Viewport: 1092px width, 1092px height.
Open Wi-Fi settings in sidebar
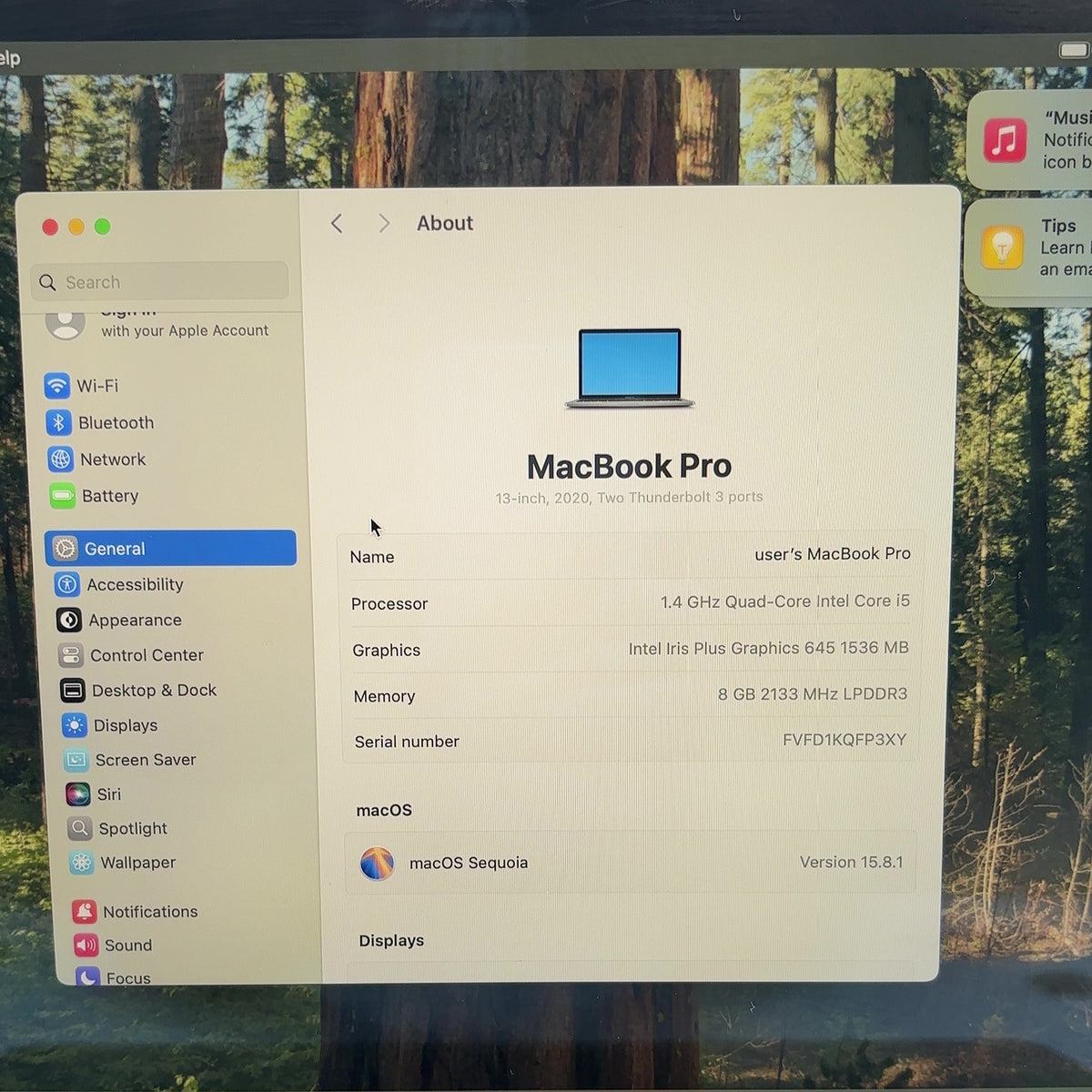(x=82, y=386)
